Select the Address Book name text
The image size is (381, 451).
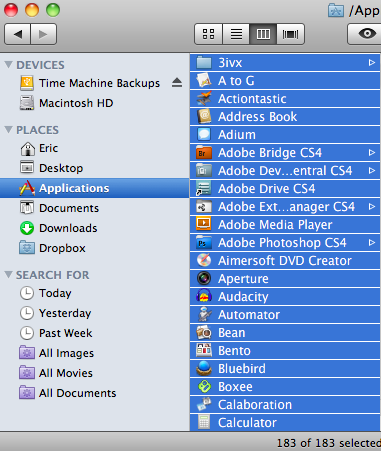pos(257,117)
